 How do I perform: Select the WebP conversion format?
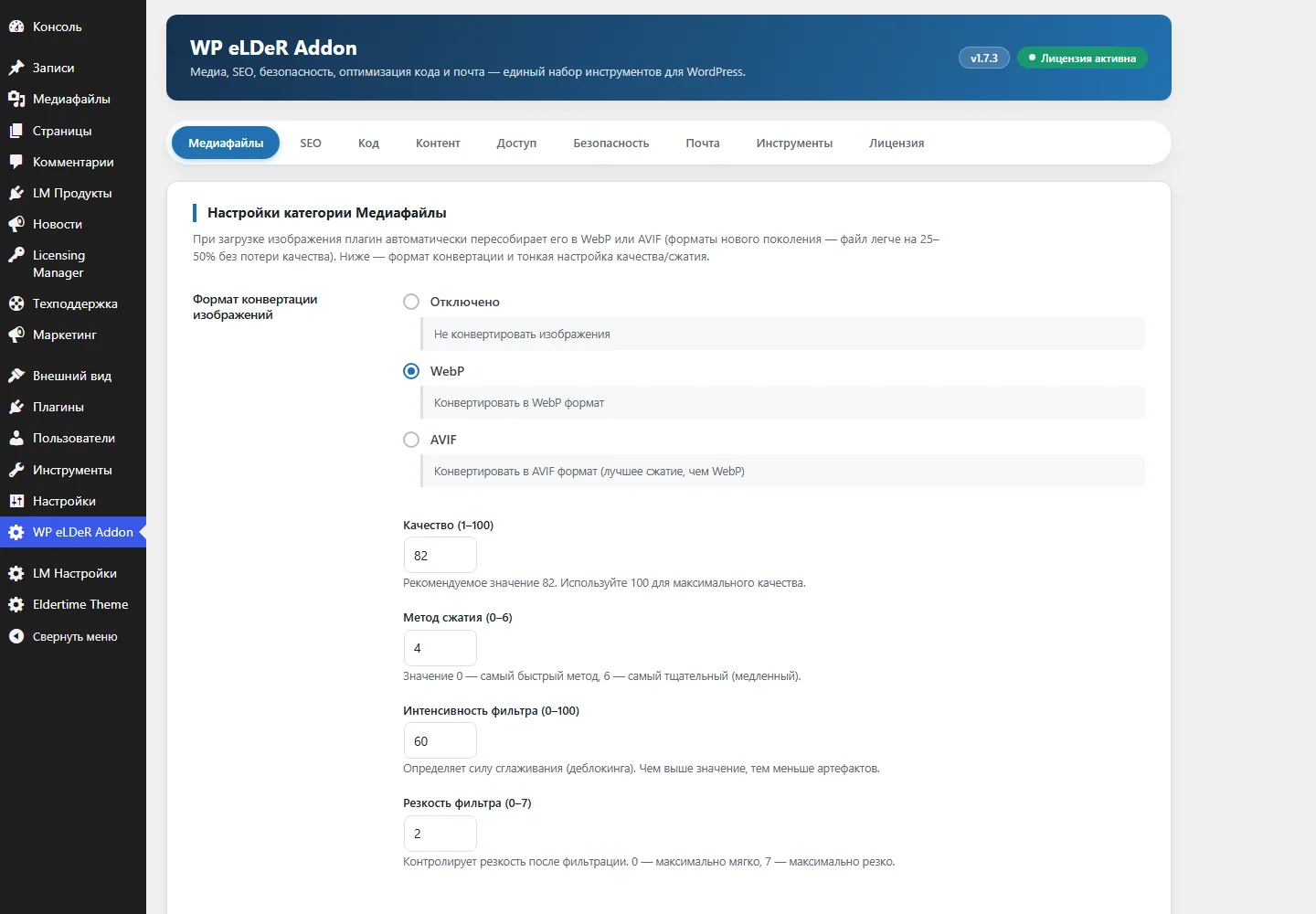pyautogui.click(x=411, y=371)
